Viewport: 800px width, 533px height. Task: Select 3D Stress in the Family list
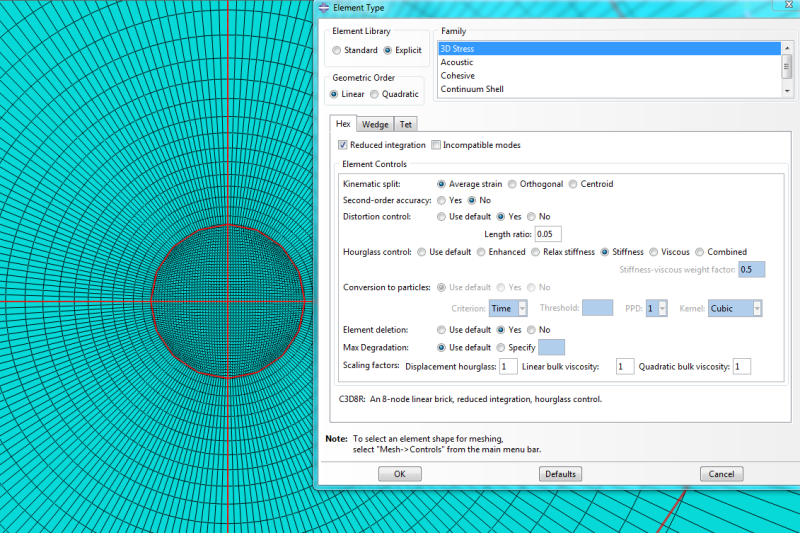pyautogui.click(x=609, y=48)
